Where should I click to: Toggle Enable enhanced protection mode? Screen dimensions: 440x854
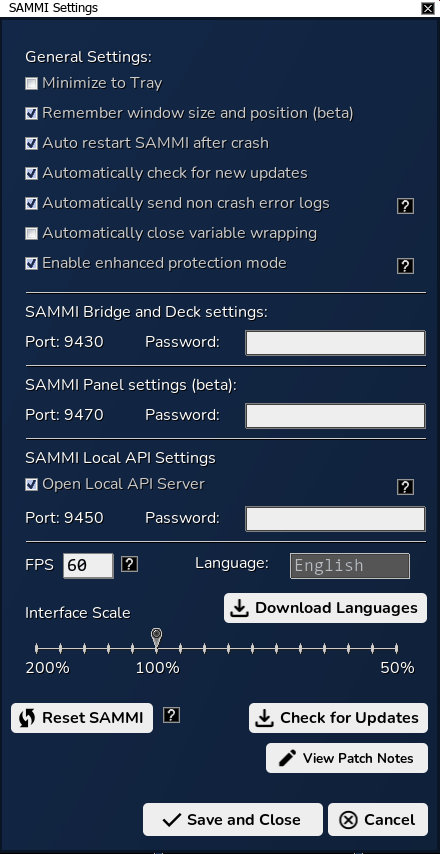(x=32, y=264)
